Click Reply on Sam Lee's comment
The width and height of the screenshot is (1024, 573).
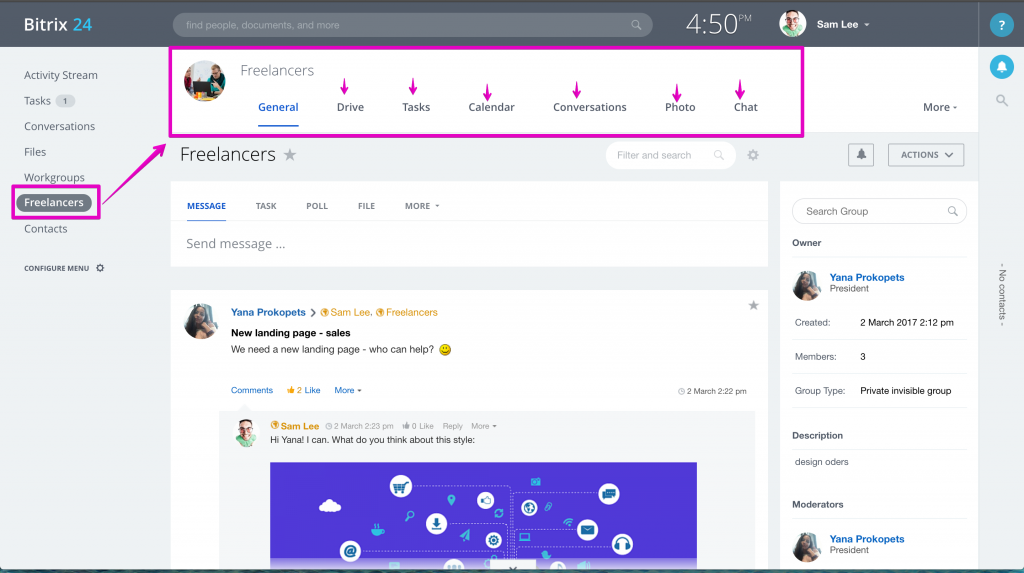(x=452, y=426)
